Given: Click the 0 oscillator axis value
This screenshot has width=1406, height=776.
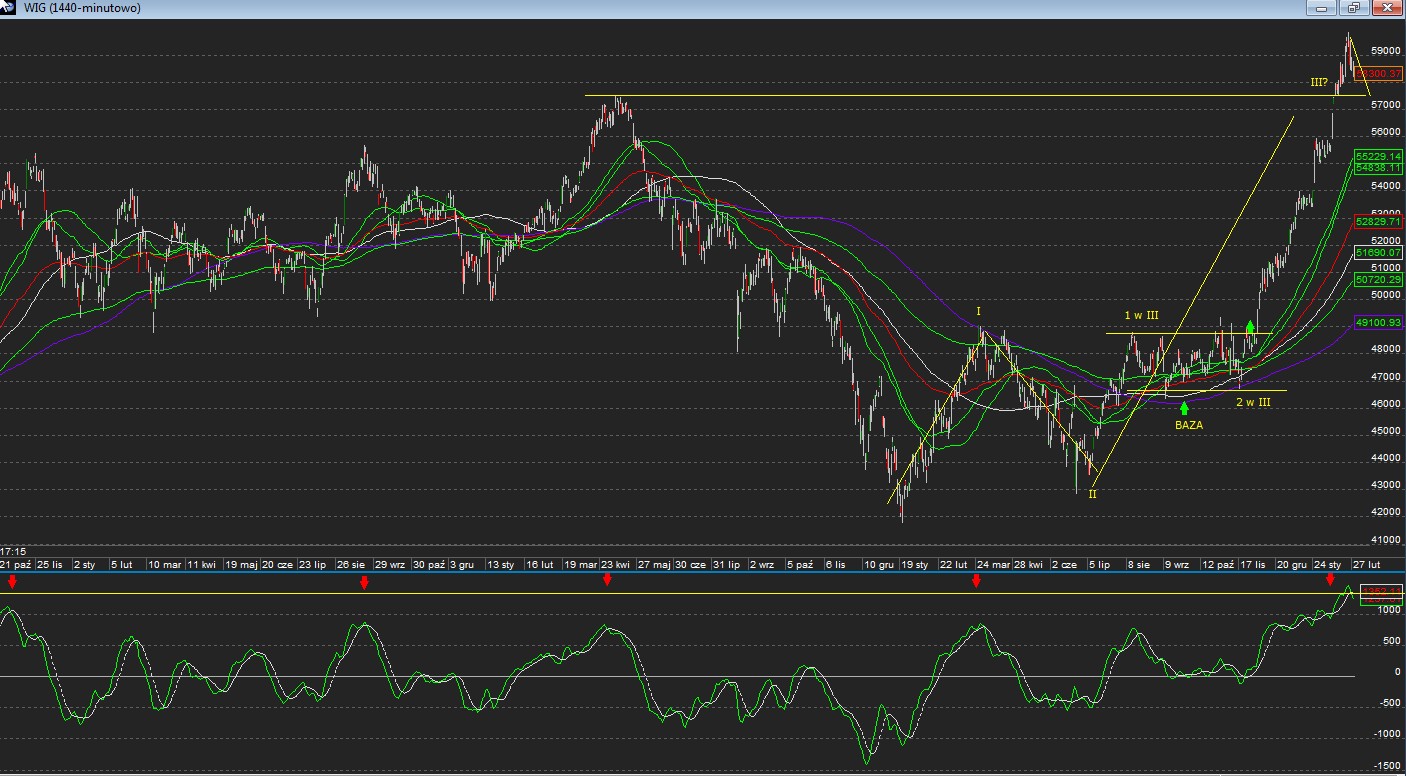Looking at the screenshot, I should [x=1396, y=672].
